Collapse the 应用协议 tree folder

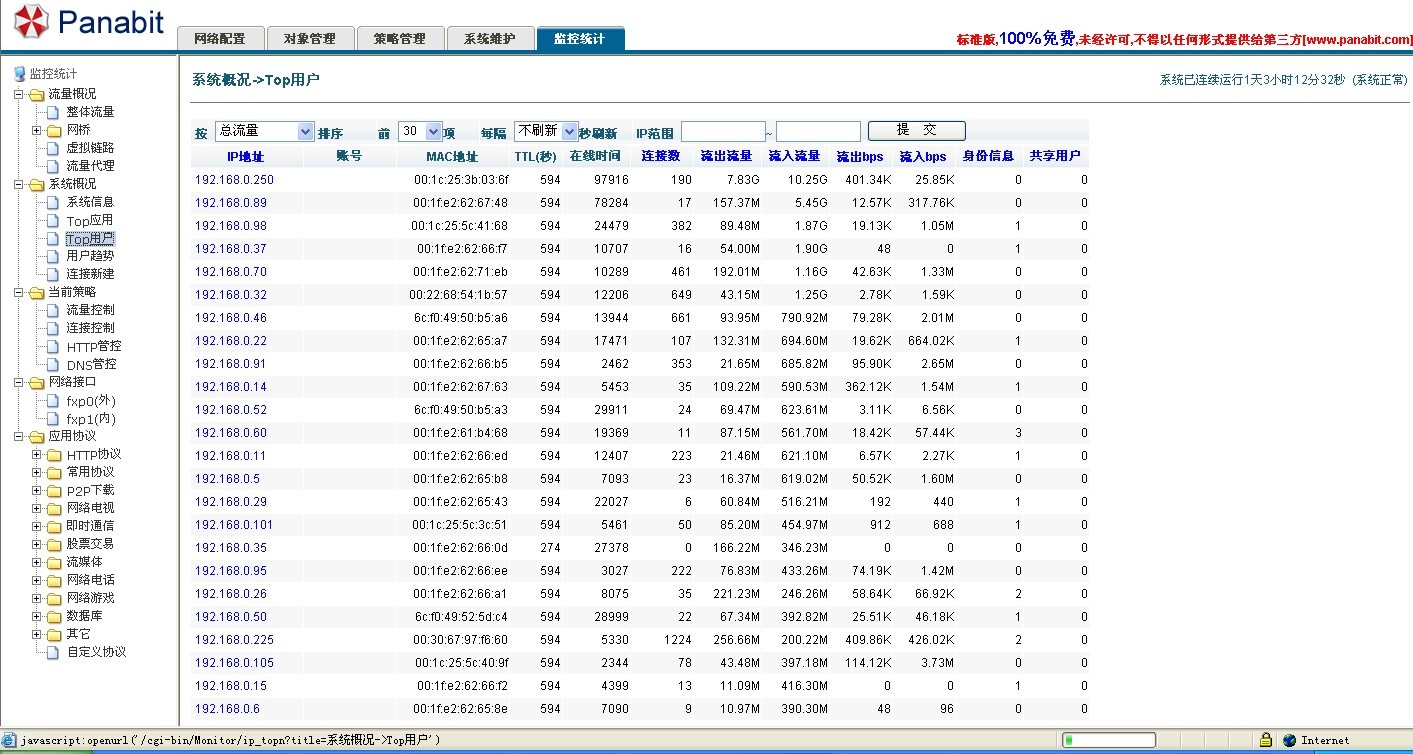click(x=19, y=436)
